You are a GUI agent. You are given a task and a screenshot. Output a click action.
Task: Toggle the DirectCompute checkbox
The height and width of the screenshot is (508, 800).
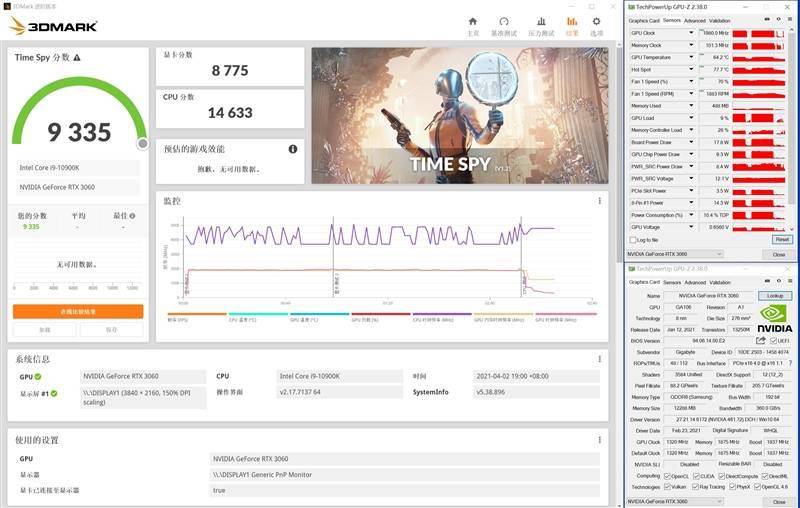tap(721, 476)
